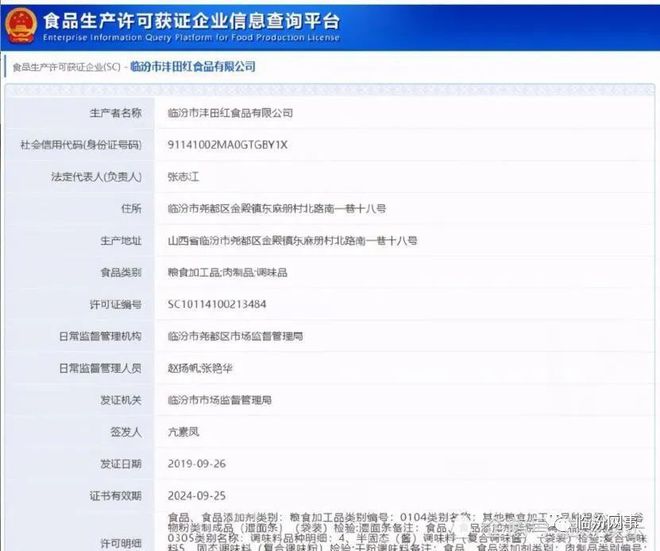The image size is (660, 551).
Task: Select the label 发证日期
Action: pos(121,464)
